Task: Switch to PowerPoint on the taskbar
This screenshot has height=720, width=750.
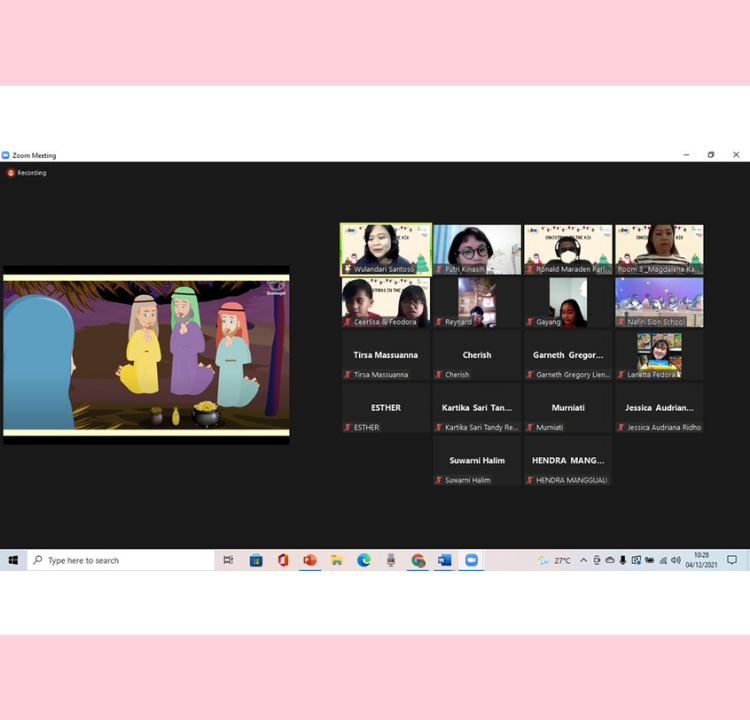Action: [x=309, y=560]
